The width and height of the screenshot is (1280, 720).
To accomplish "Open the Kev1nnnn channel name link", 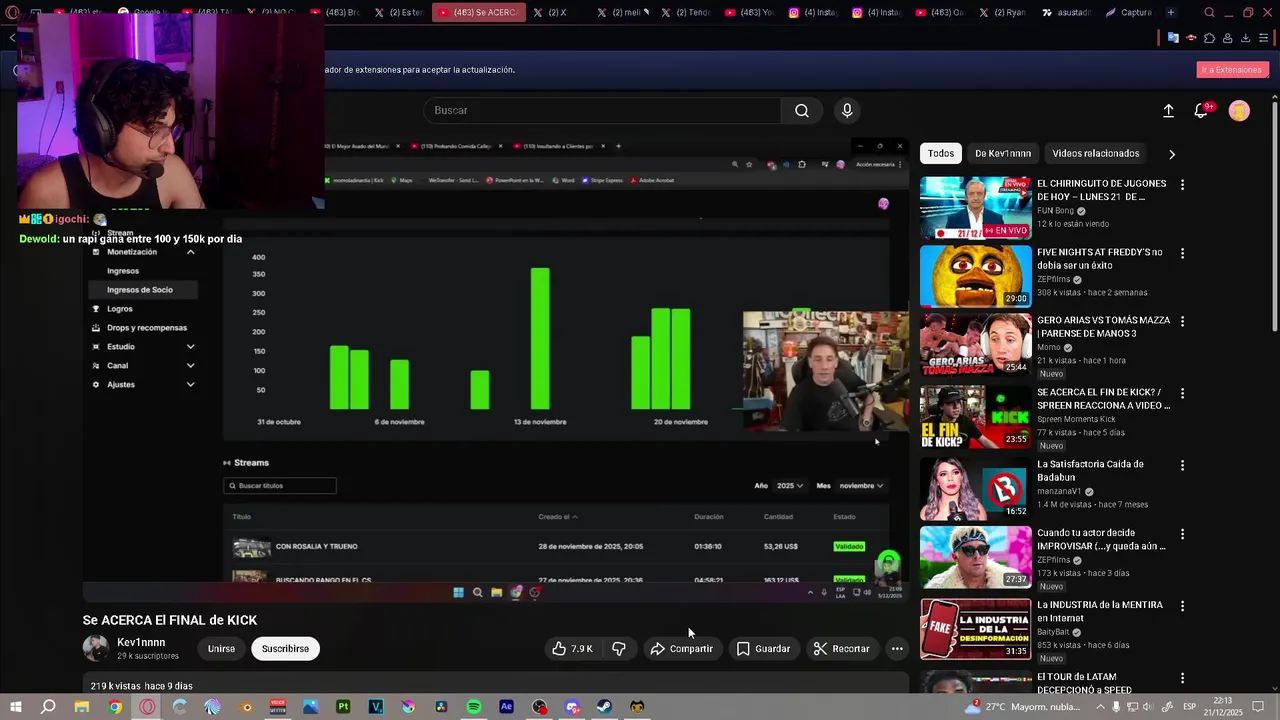I will [141, 643].
